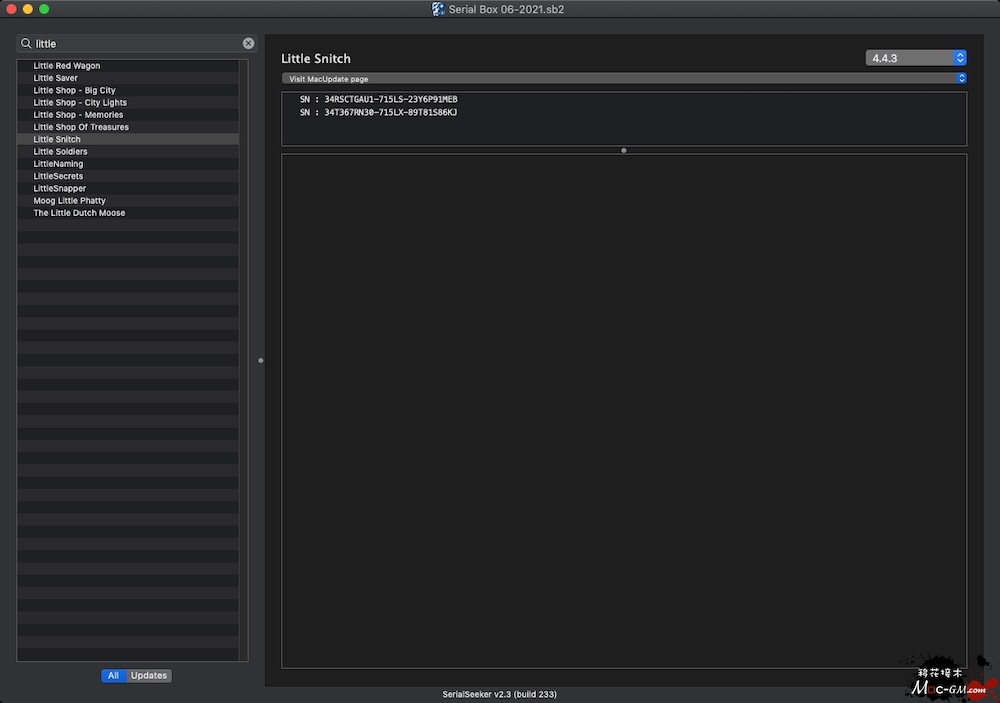Click the vertical sidebar splitter handle

(x=261, y=360)
